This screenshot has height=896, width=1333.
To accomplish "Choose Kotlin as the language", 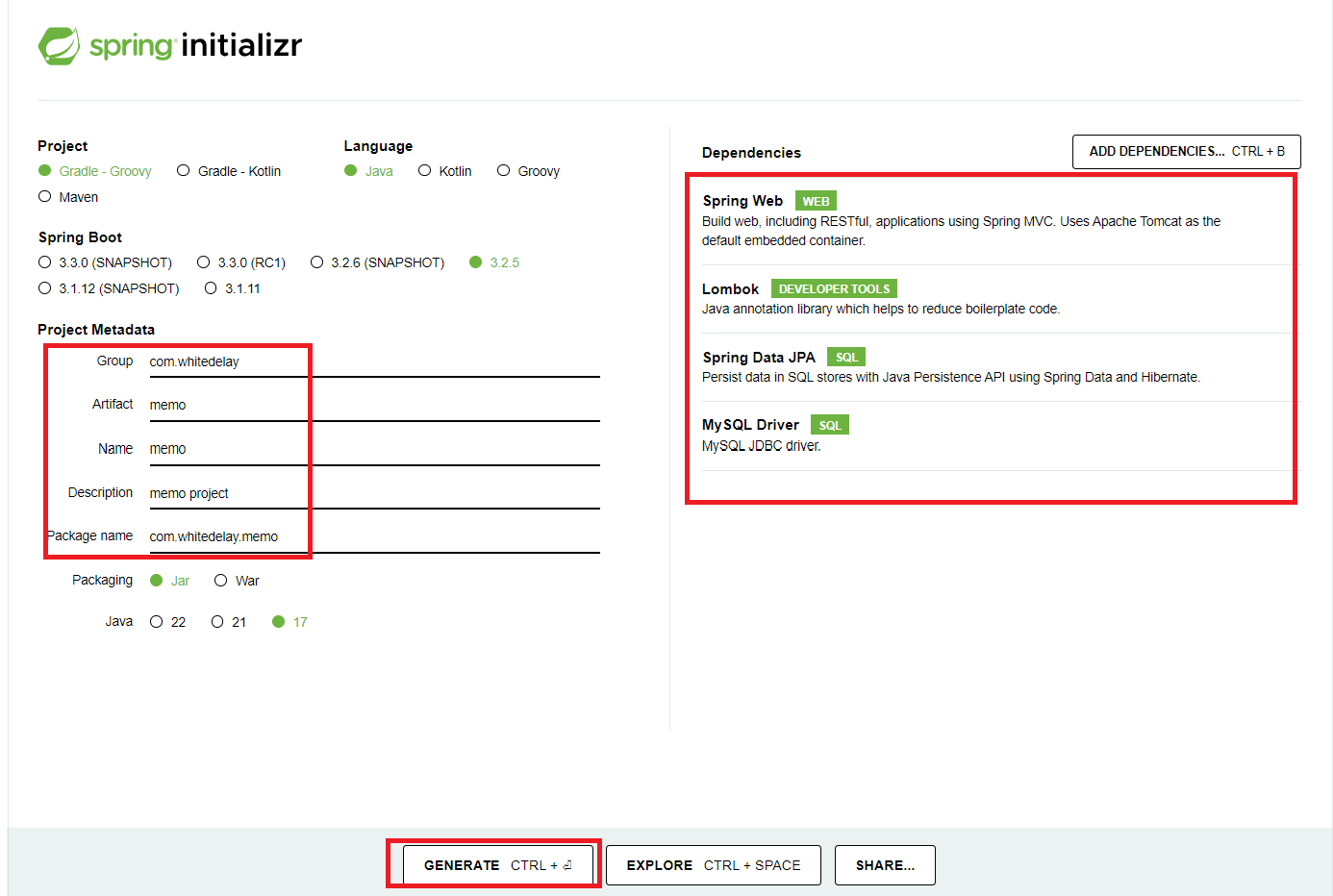I will point(445,171).
